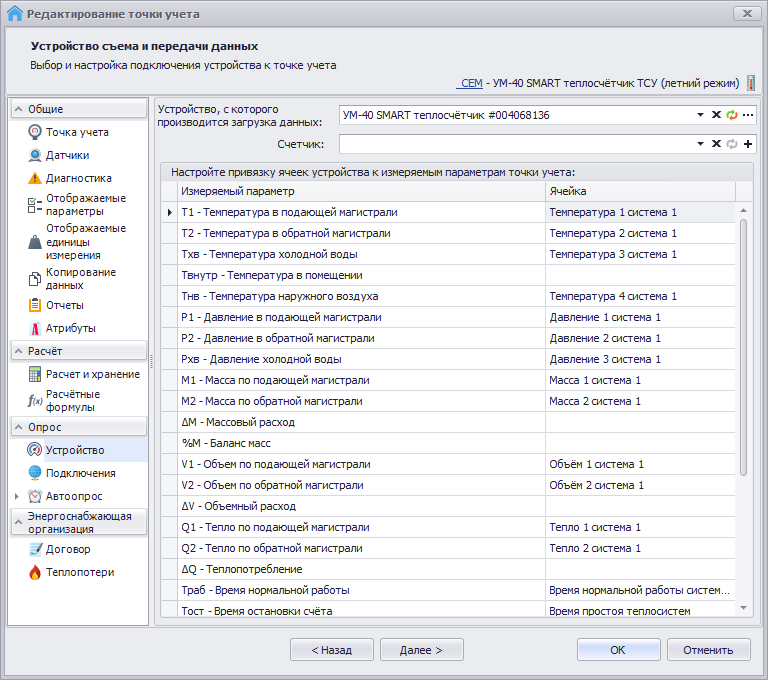Select the Договор sidebar item
The width and height of the screenshot is (768, 680).
pos(67,549)
